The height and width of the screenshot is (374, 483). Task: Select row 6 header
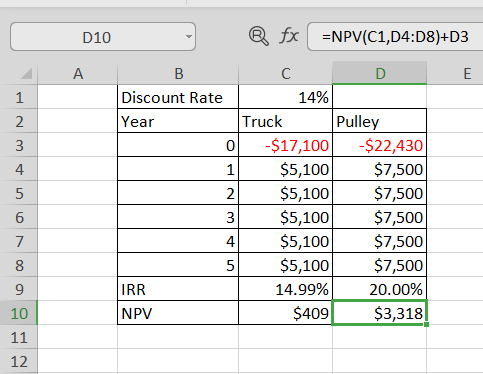[19, 217]
